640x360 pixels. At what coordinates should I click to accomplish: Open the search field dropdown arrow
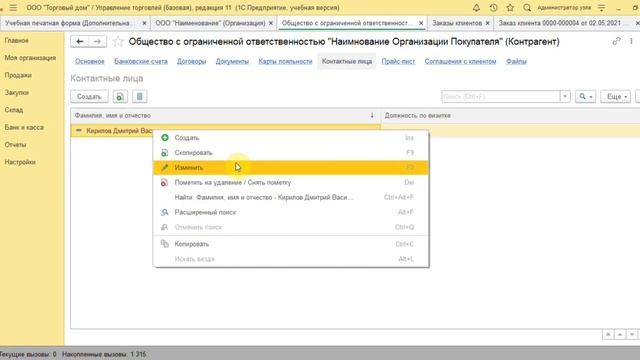tap(565, 97)
